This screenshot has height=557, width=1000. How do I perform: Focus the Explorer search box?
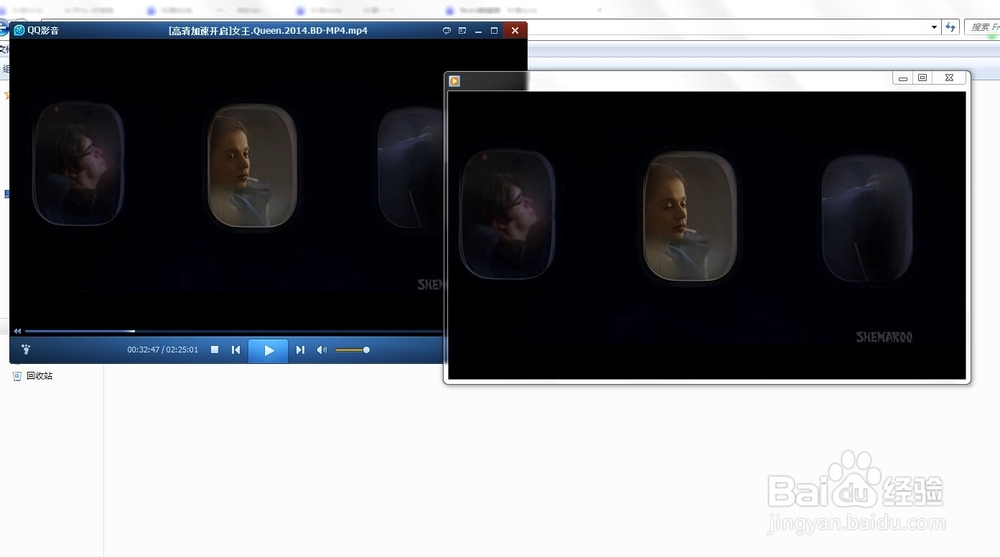[x=982, y=27]
